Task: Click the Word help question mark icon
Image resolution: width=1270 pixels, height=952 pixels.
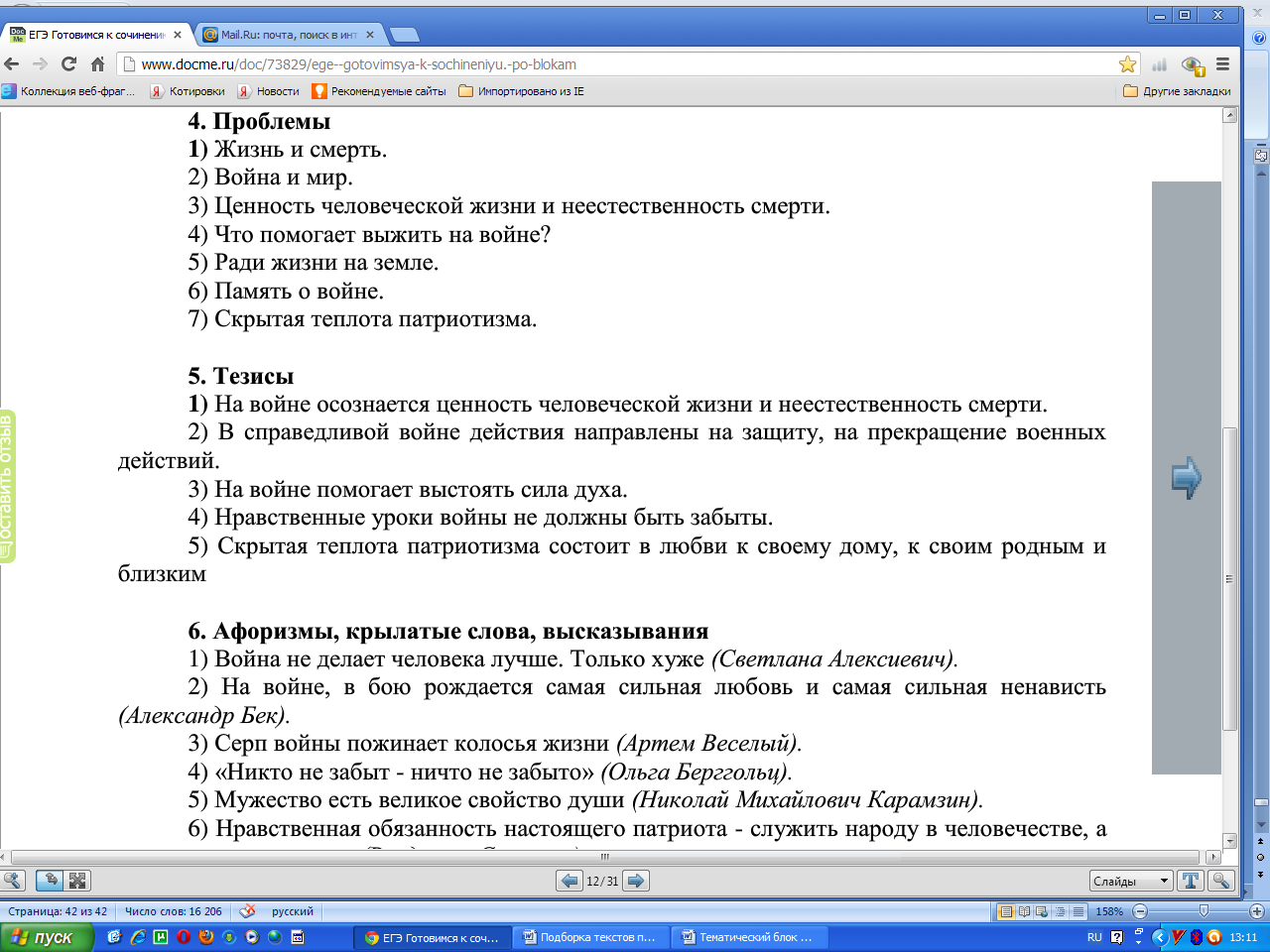Action: pos(1259,39)
